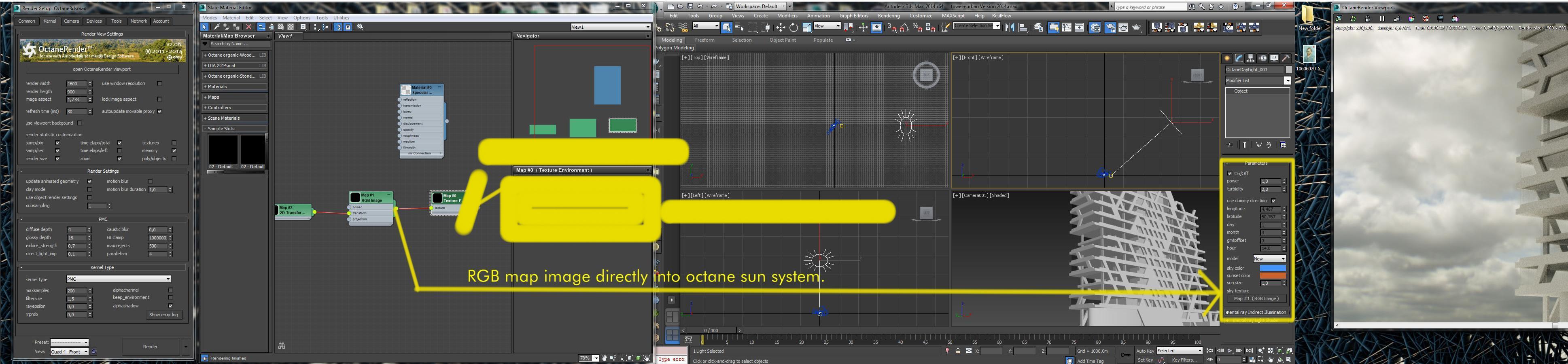Click open OctaneRender viewport button
The width and height of the screenshot is (1568, 364).
point(102,70)
